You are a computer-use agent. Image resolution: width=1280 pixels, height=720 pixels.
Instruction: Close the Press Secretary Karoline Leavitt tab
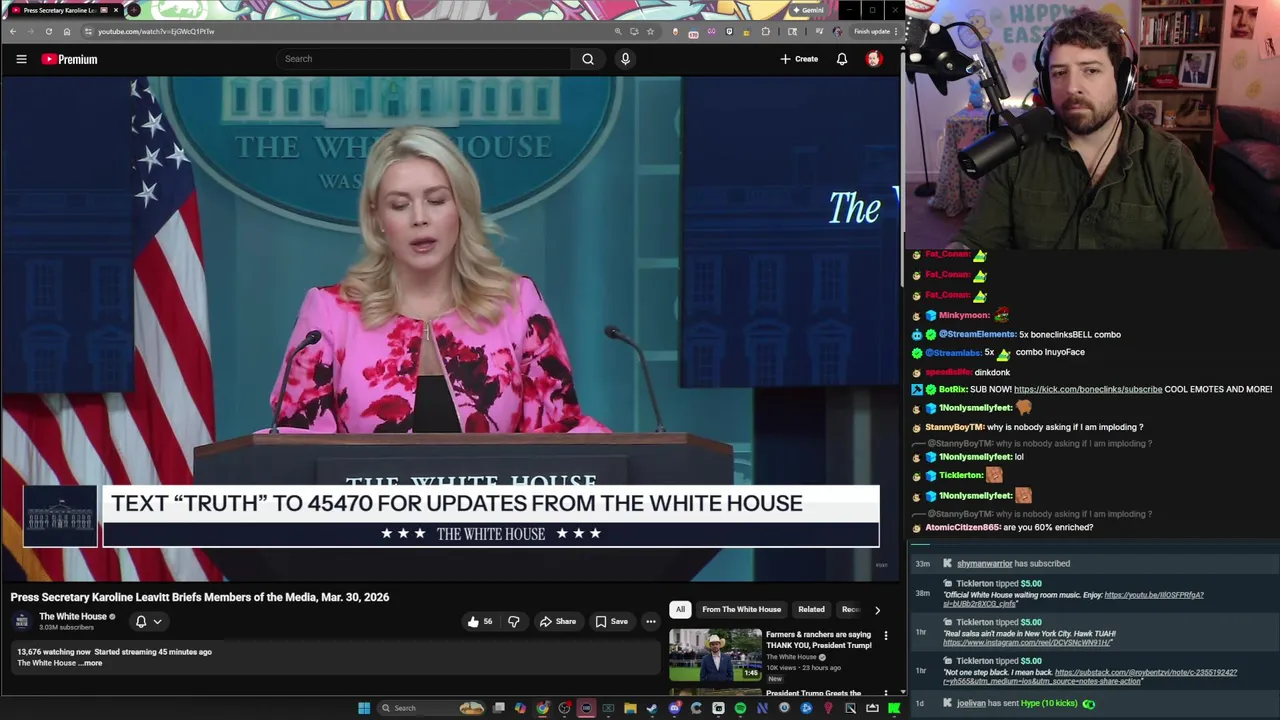coord(116,10)
